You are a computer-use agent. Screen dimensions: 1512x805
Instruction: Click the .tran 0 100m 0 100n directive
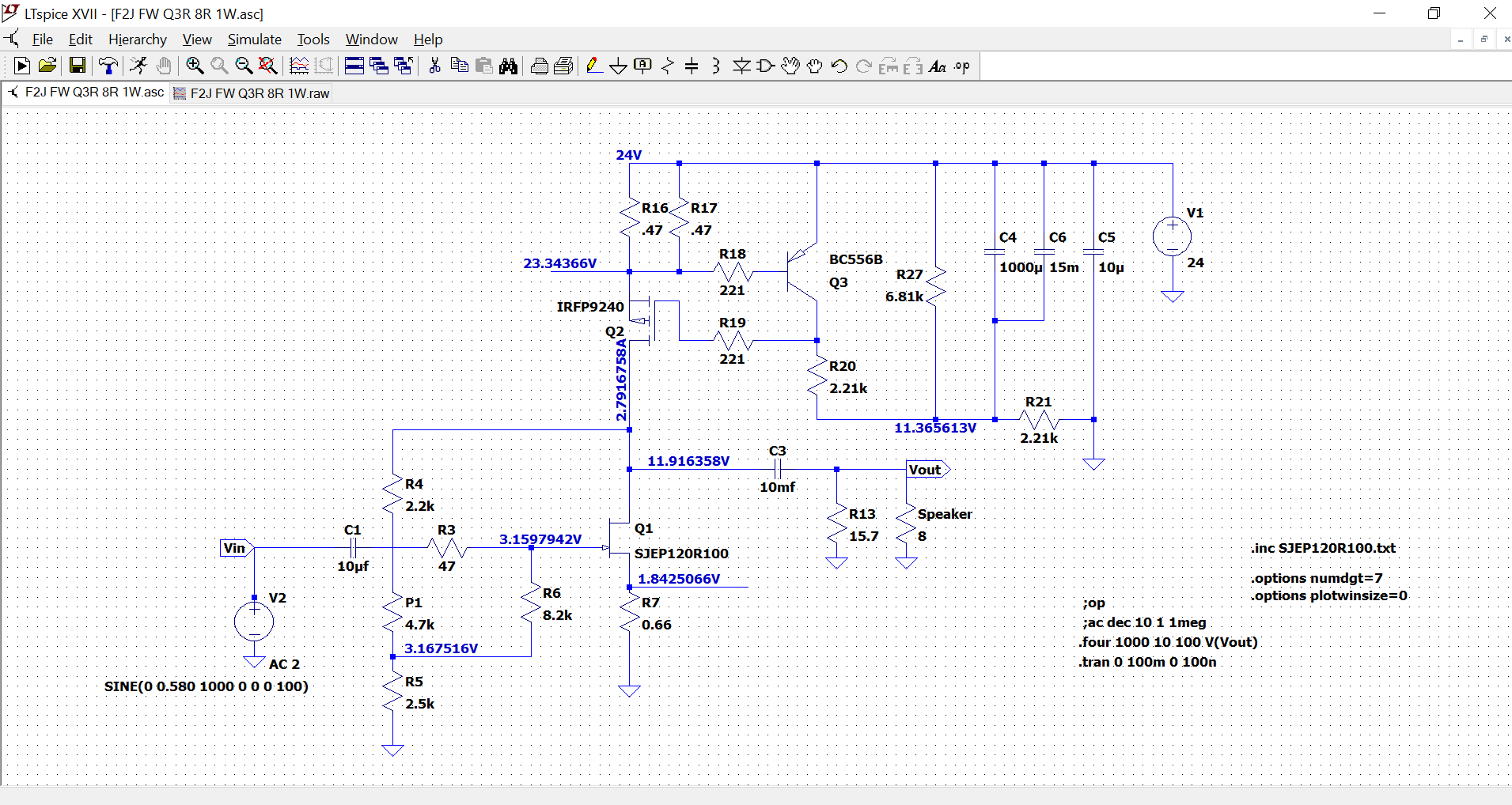(x=1147, y=662)
